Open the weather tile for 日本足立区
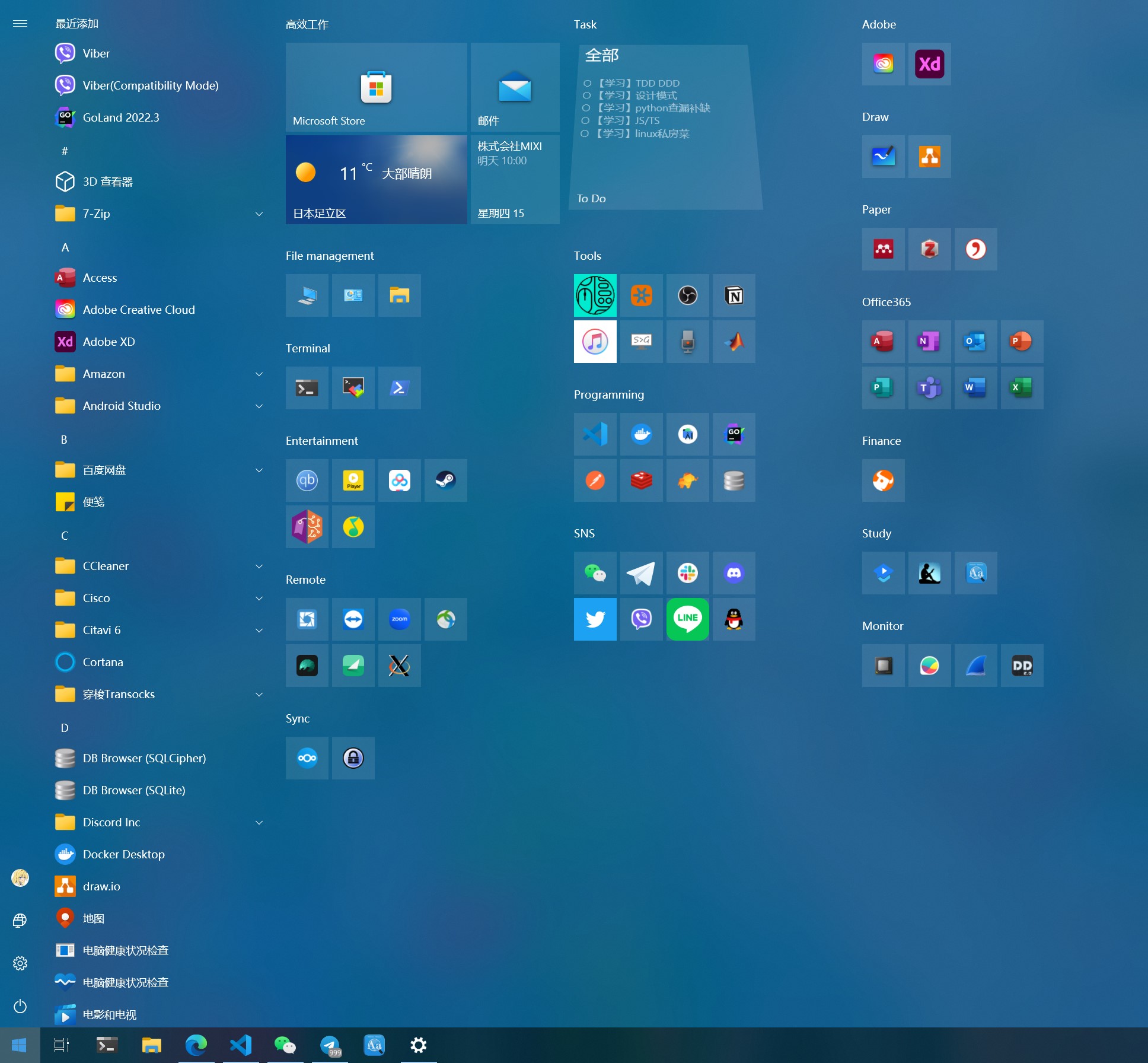Screen dimensions: 1148x1063 (x=376, y=180)
